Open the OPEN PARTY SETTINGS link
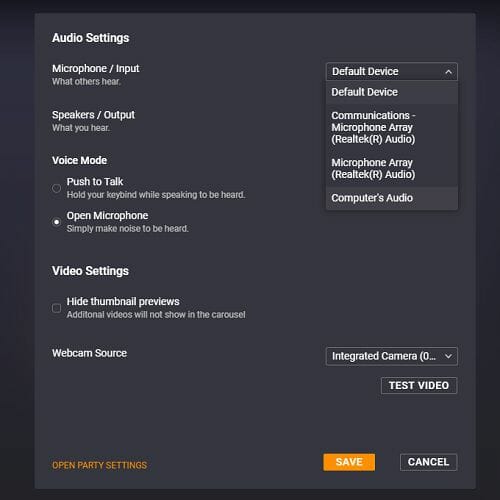This screenshot has width=500, height=500. (99, 466)
